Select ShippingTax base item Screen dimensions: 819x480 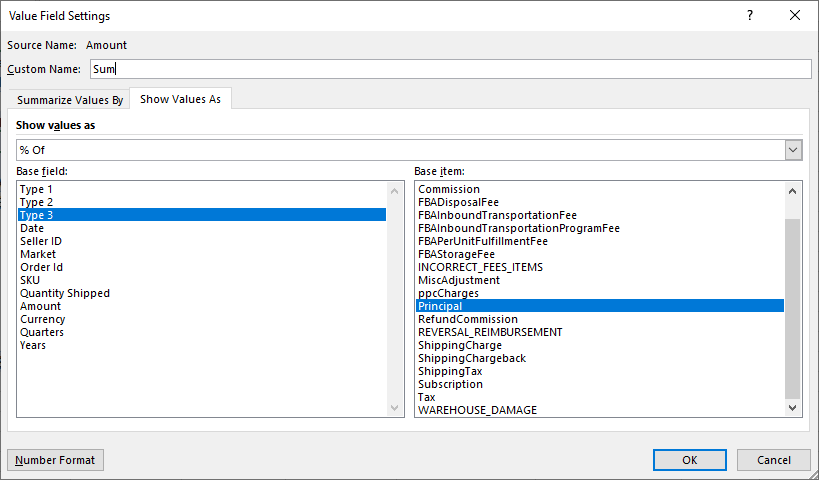600,371
